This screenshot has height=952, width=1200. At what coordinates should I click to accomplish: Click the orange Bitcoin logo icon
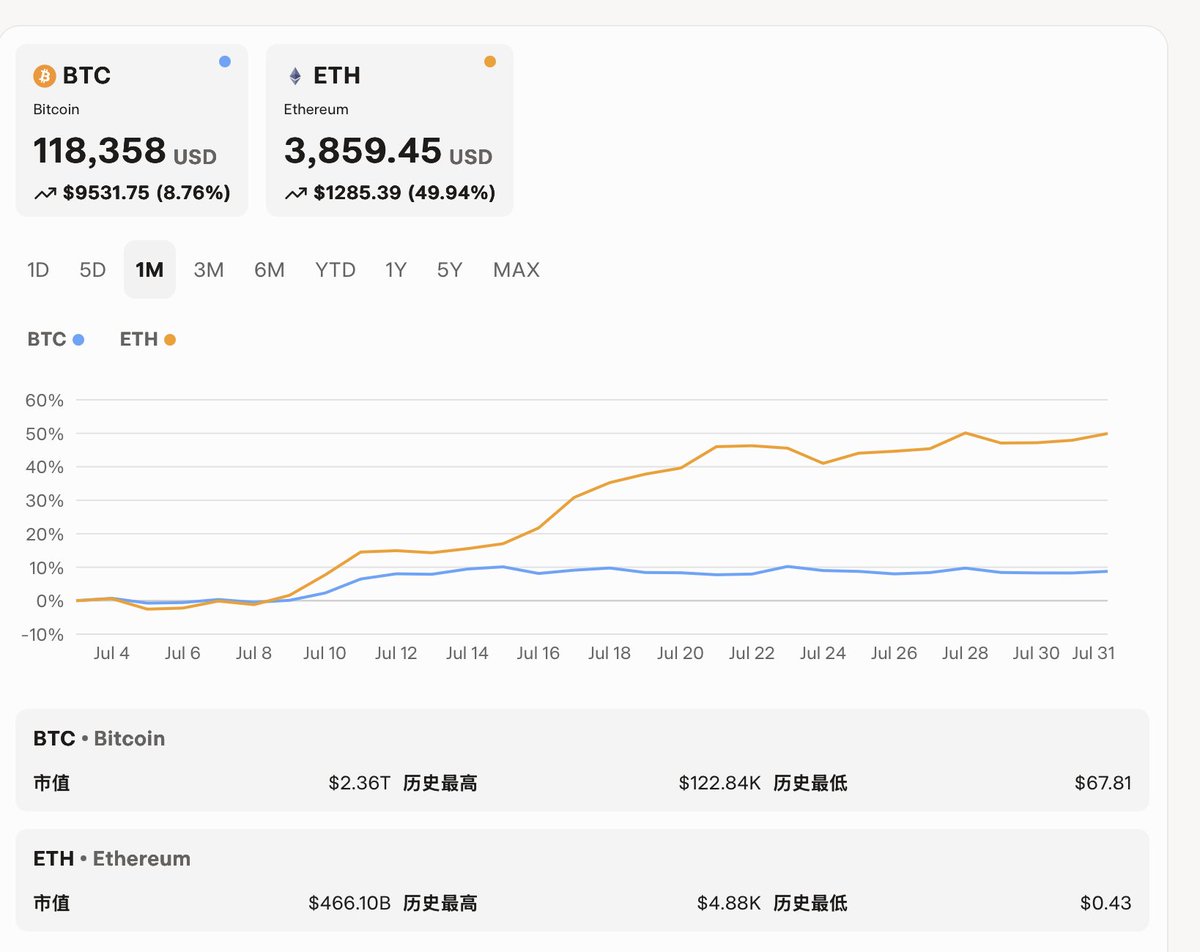click(44, 76)
